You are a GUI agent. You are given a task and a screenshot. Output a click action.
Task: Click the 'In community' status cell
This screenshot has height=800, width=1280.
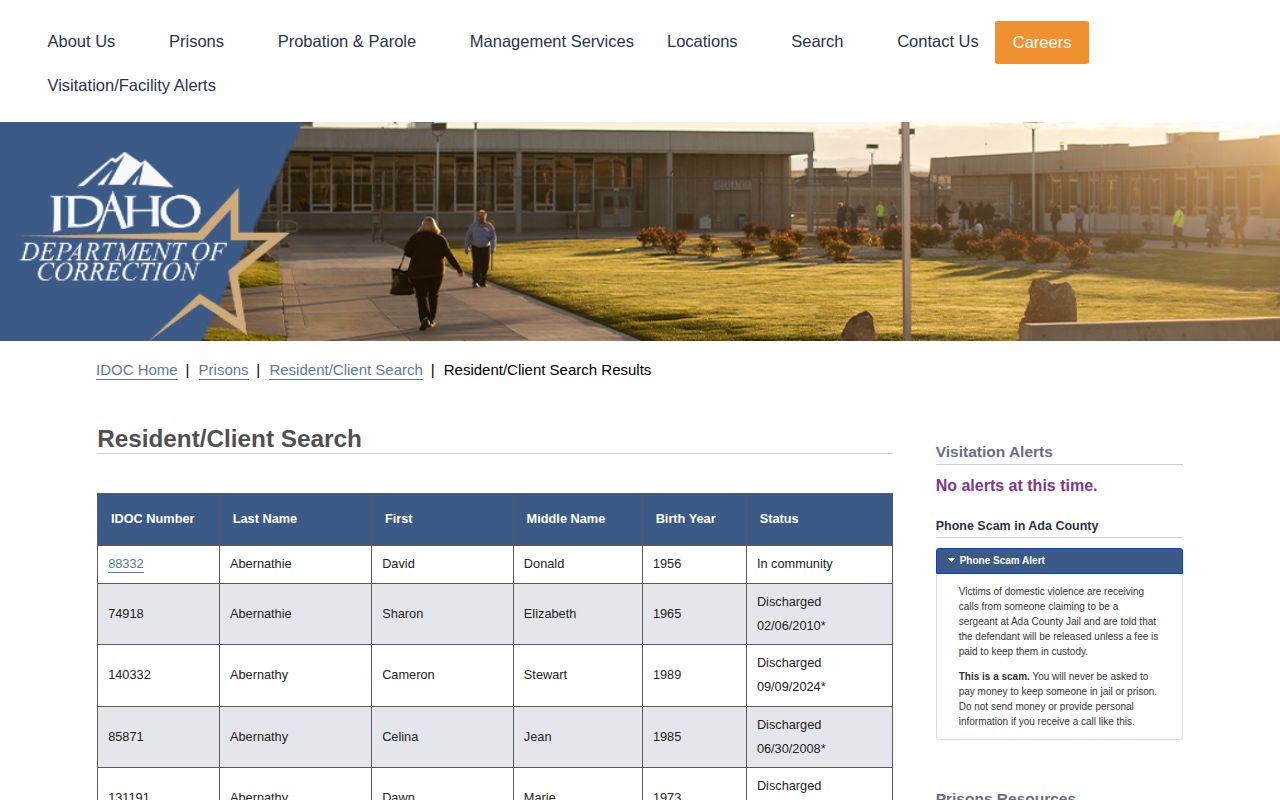click(819, 564)
